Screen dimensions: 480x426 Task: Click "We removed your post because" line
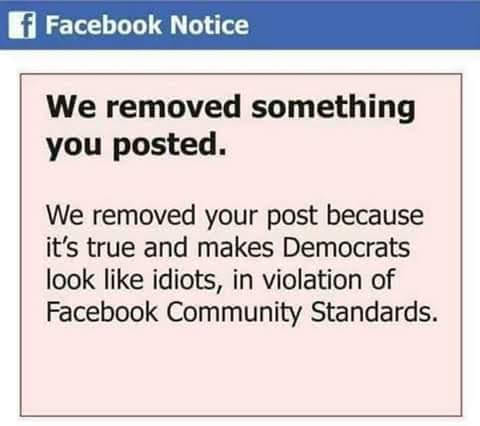pyautogui.click(x=235, y=216)
